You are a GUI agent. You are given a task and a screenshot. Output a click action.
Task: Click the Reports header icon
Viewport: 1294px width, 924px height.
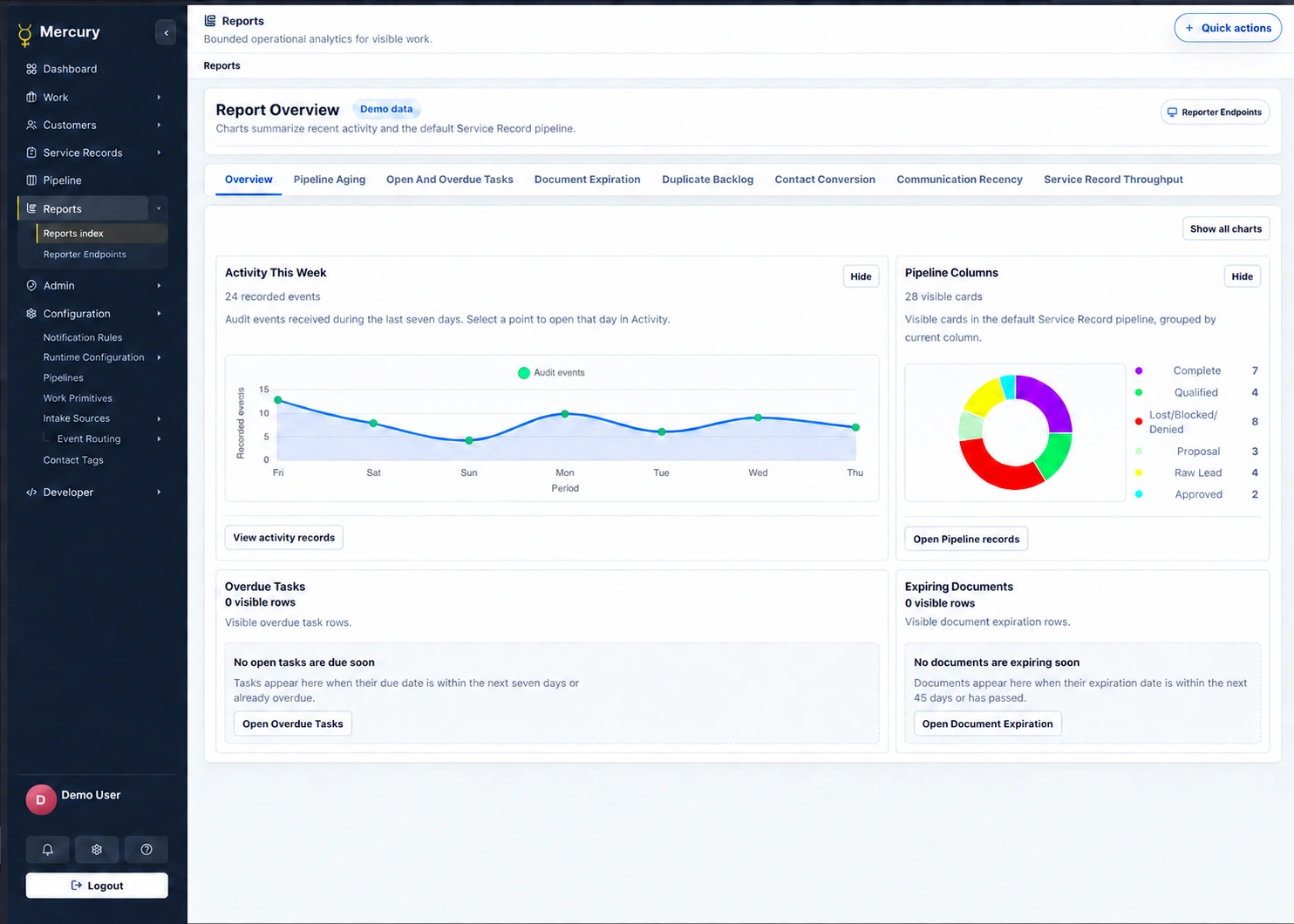210,20
